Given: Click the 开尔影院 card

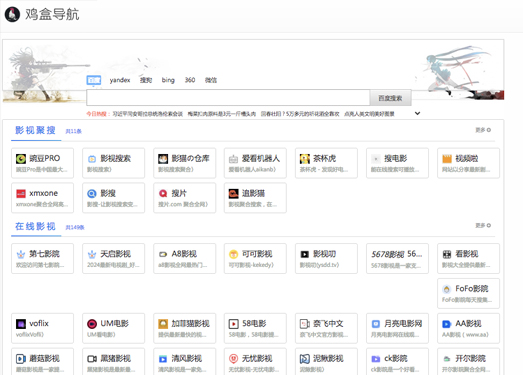Looking at the screenshot, I should coord(468,362).
